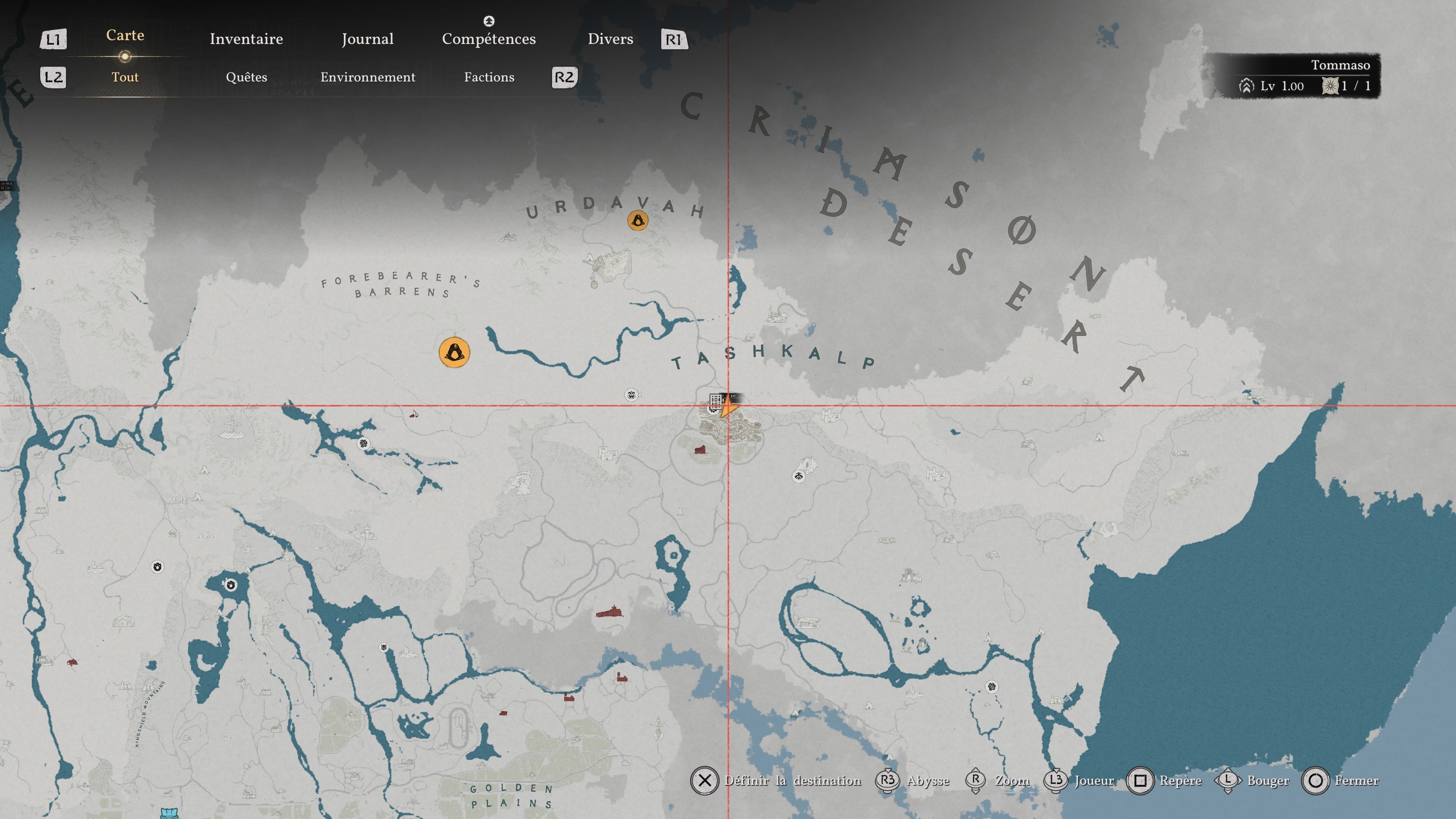Select the paw marker on land near Kingshield

pyautogui.click(x=158, y=566)
